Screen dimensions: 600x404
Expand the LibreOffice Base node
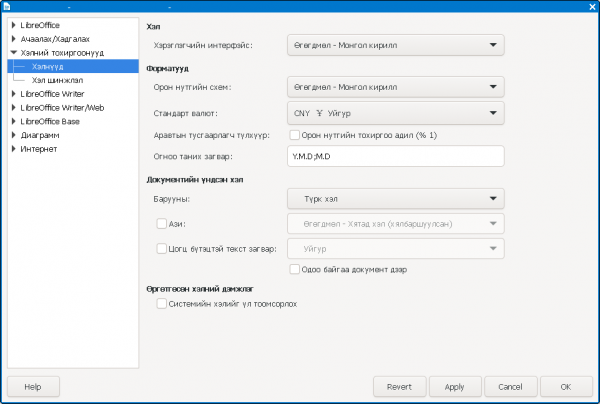click(x=13, y=121)
